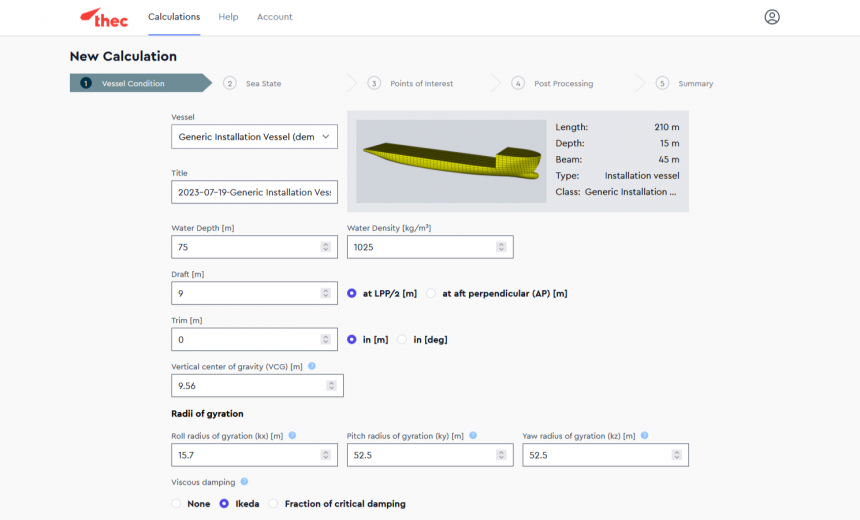Select draft at aft perpendicular (AP) option
The height and width of the screenshot is (520, 860).
click(432, 293)
